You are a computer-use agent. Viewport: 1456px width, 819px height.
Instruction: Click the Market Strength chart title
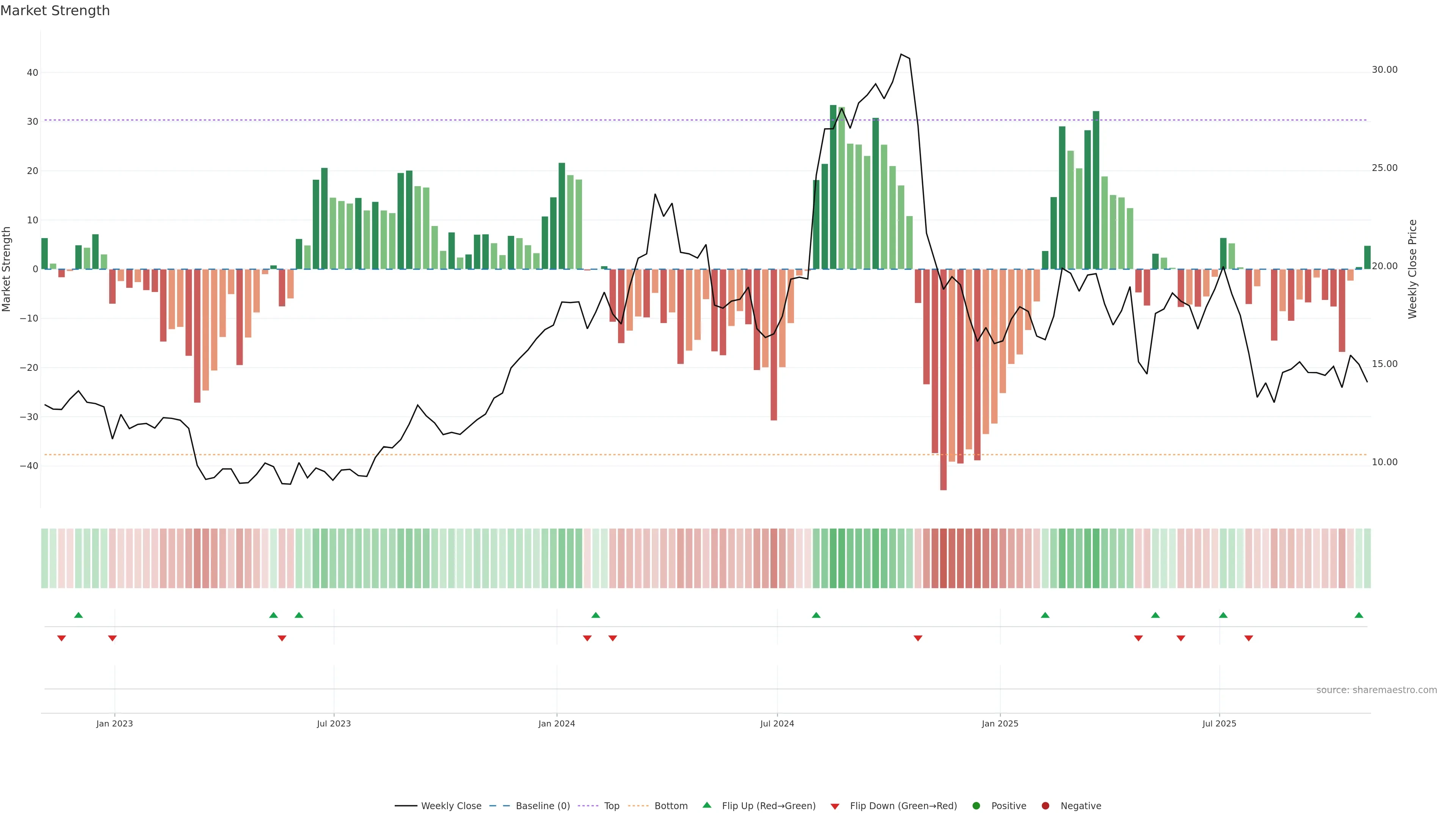point(55,11)
